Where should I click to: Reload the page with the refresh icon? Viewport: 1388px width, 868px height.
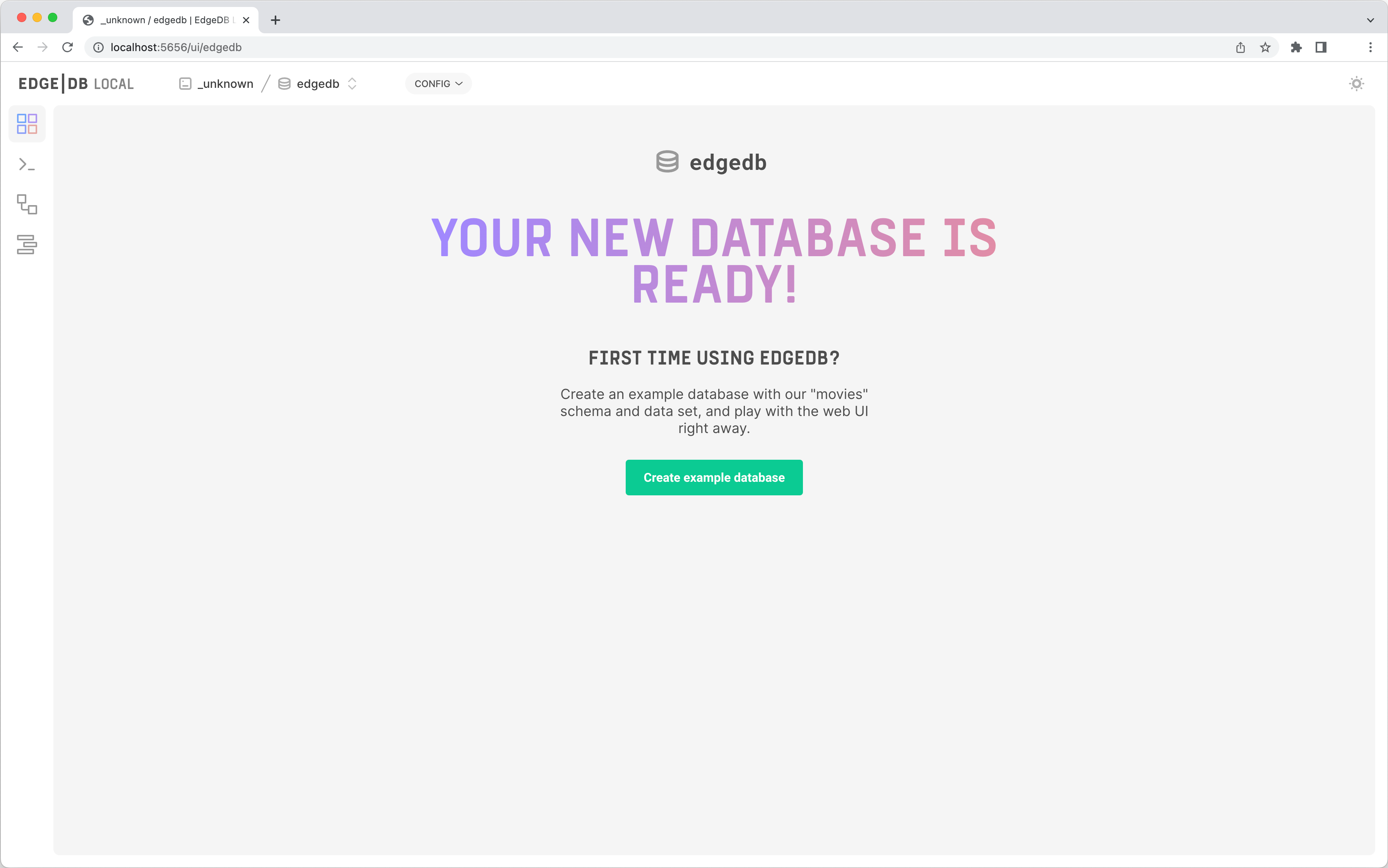coord(68,47)
